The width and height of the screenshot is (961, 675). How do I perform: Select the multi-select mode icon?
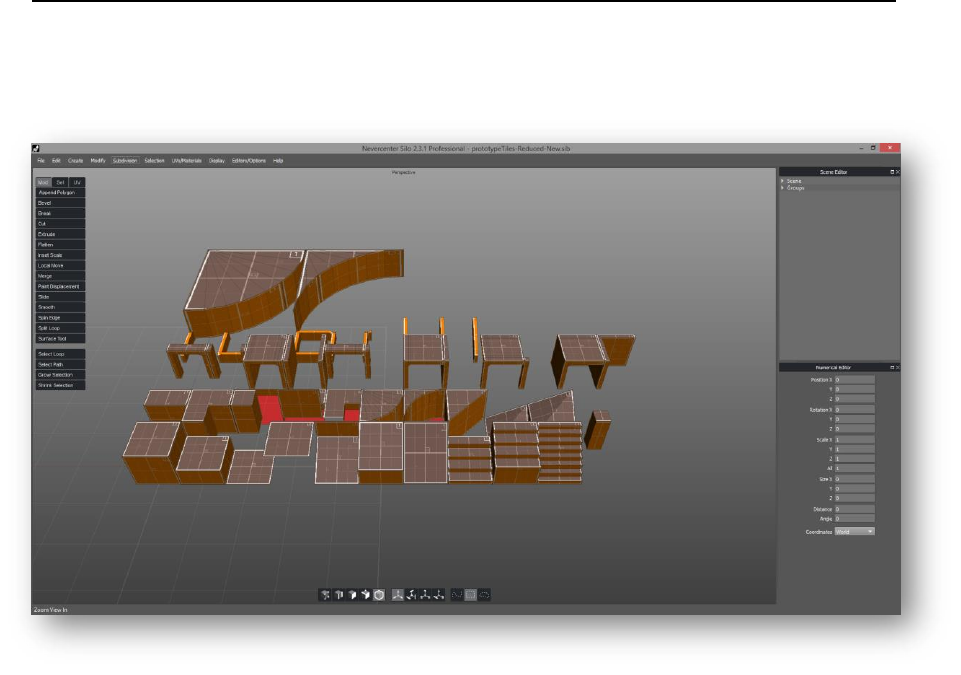coord(366,595)
